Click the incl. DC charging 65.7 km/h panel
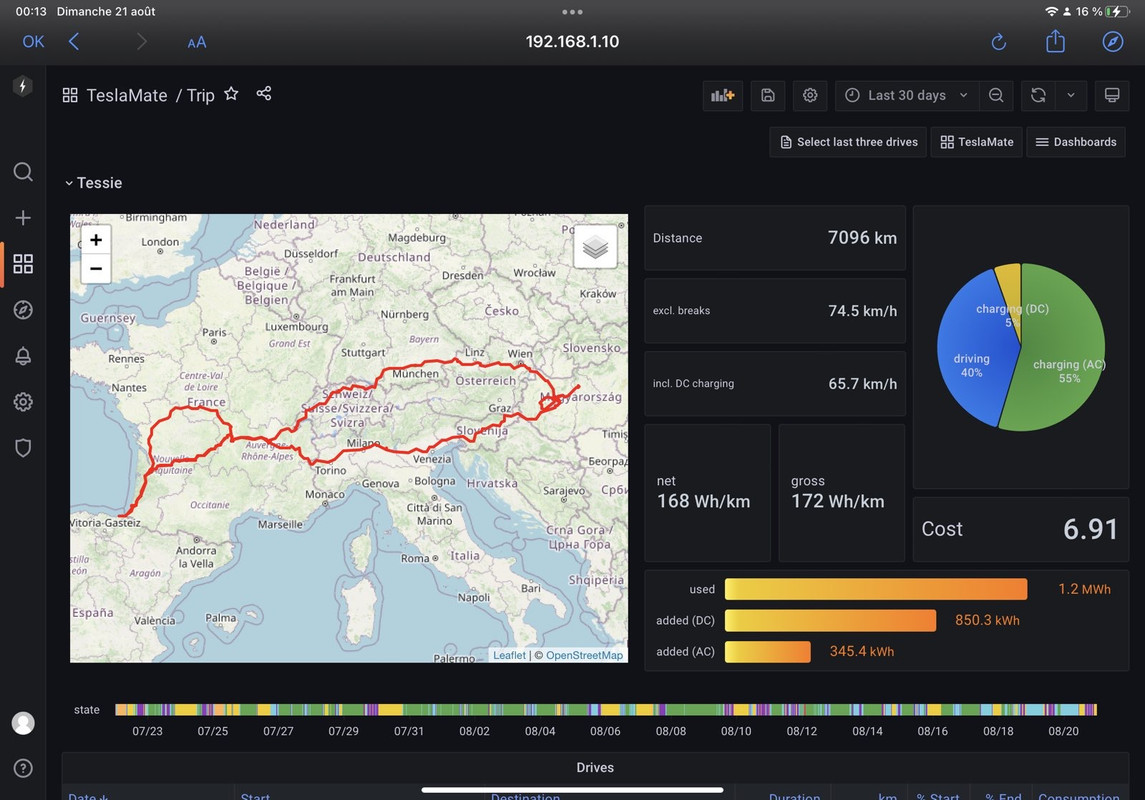 tap(775, 384)
